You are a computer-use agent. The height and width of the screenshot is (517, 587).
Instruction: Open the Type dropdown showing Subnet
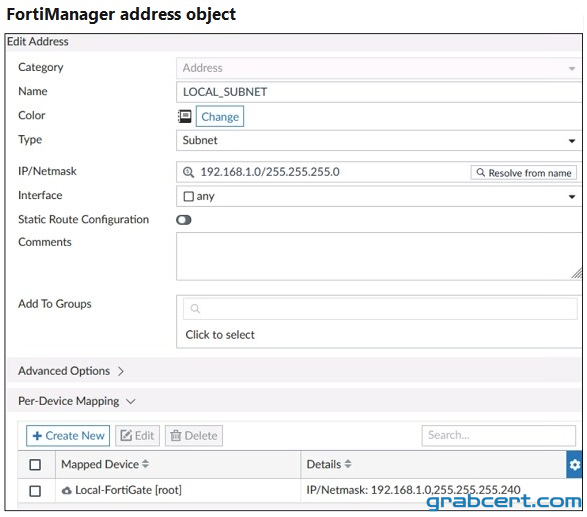click(x=378, y=140)
